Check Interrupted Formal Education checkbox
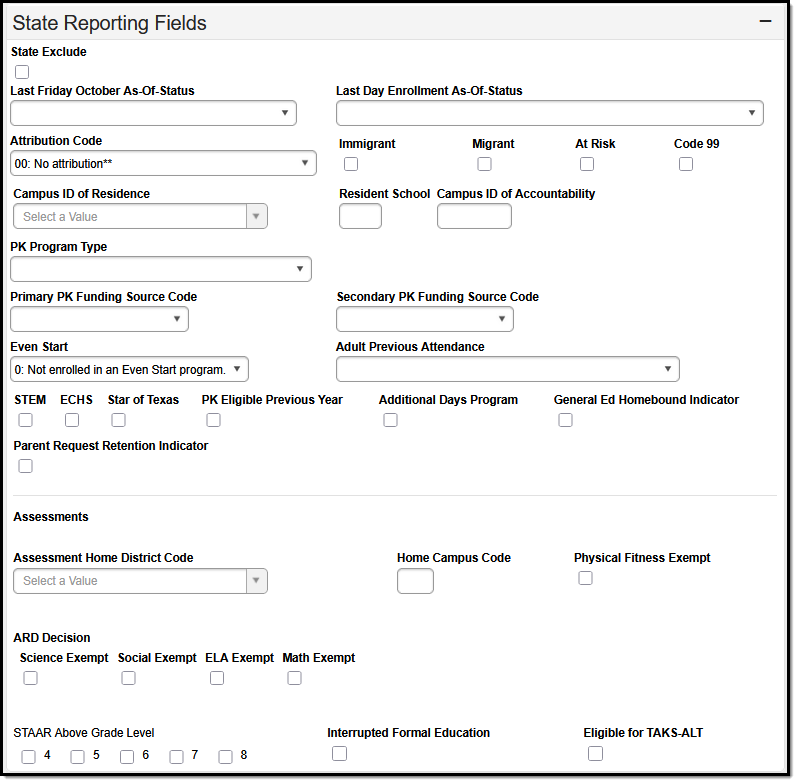797x783 pixels. coord(340,754)
